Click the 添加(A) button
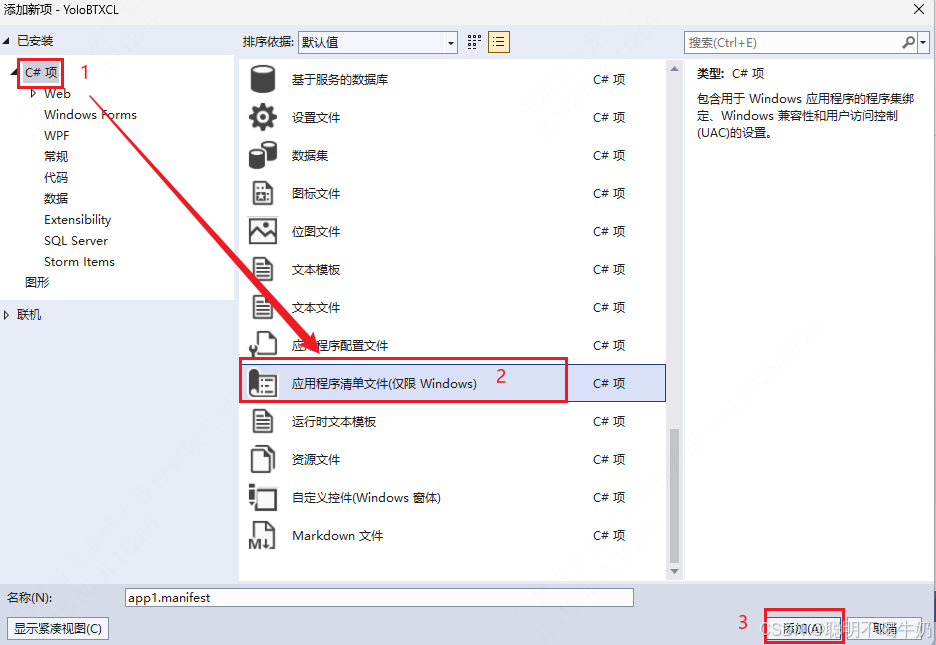936x645 pixels. [803, 628]
